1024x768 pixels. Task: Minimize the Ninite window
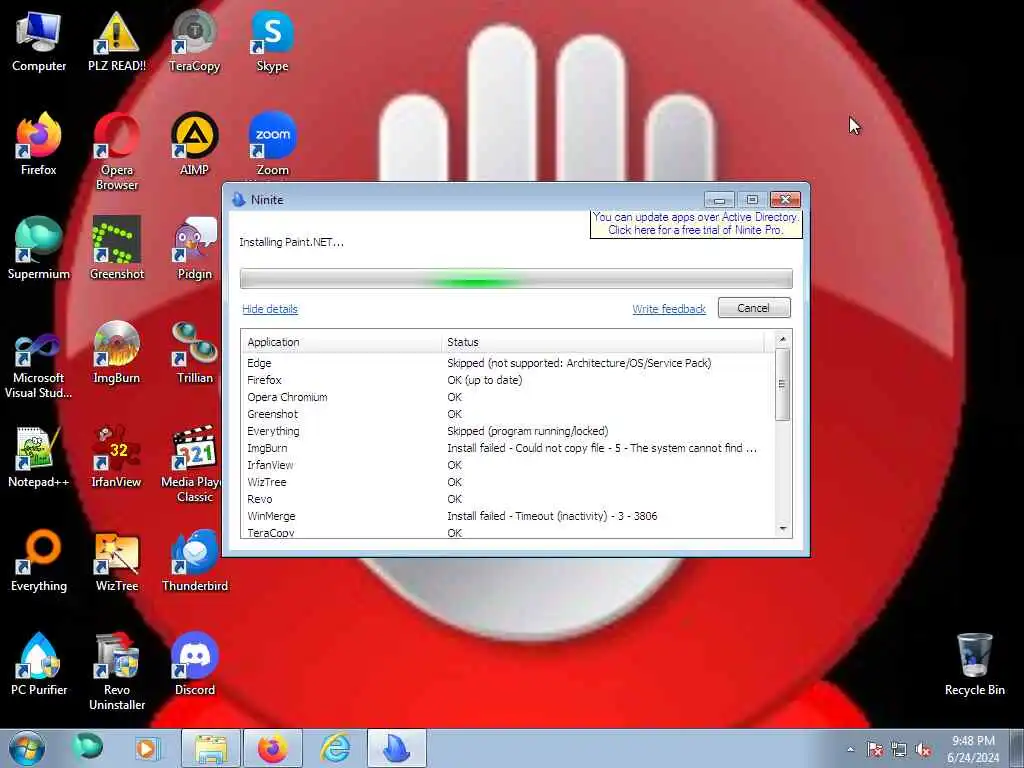[719, 199]
